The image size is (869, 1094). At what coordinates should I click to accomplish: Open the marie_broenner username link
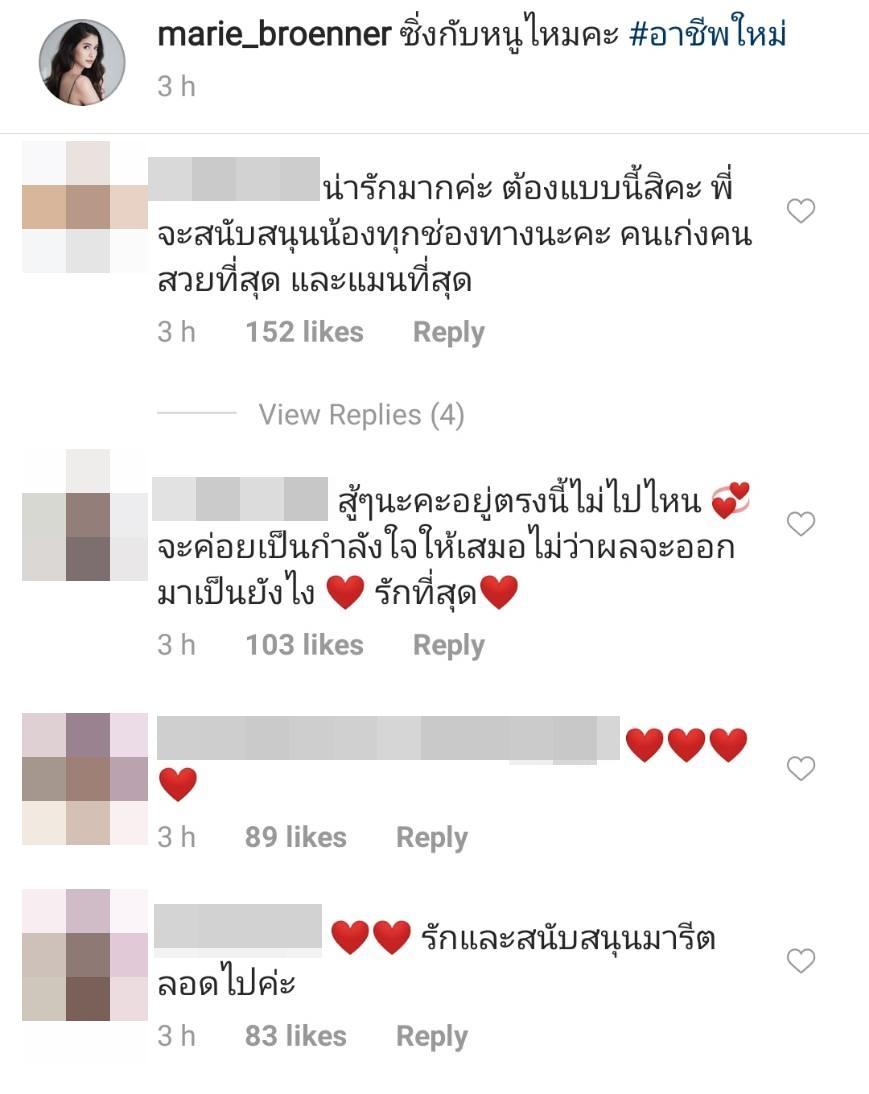274,35
